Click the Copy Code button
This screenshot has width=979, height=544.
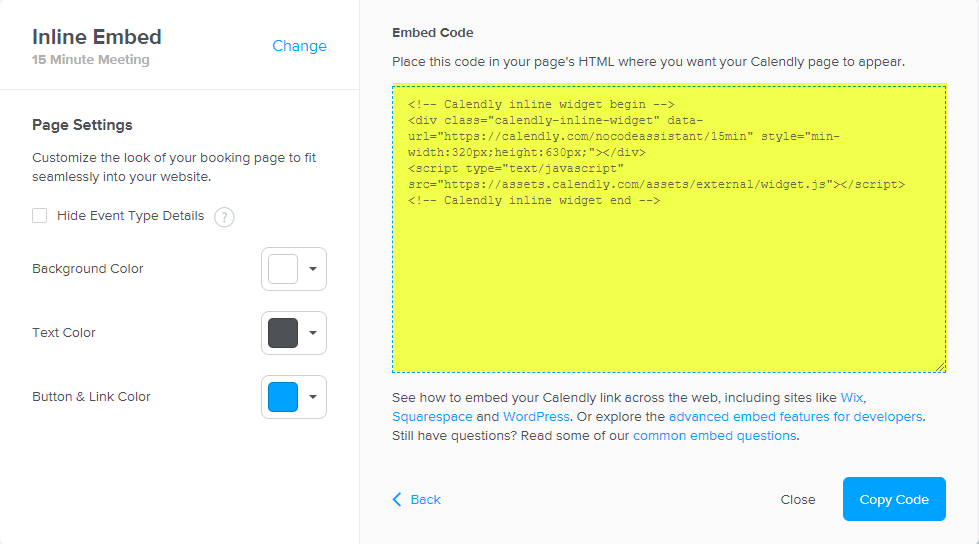click(x=894, y=499)
